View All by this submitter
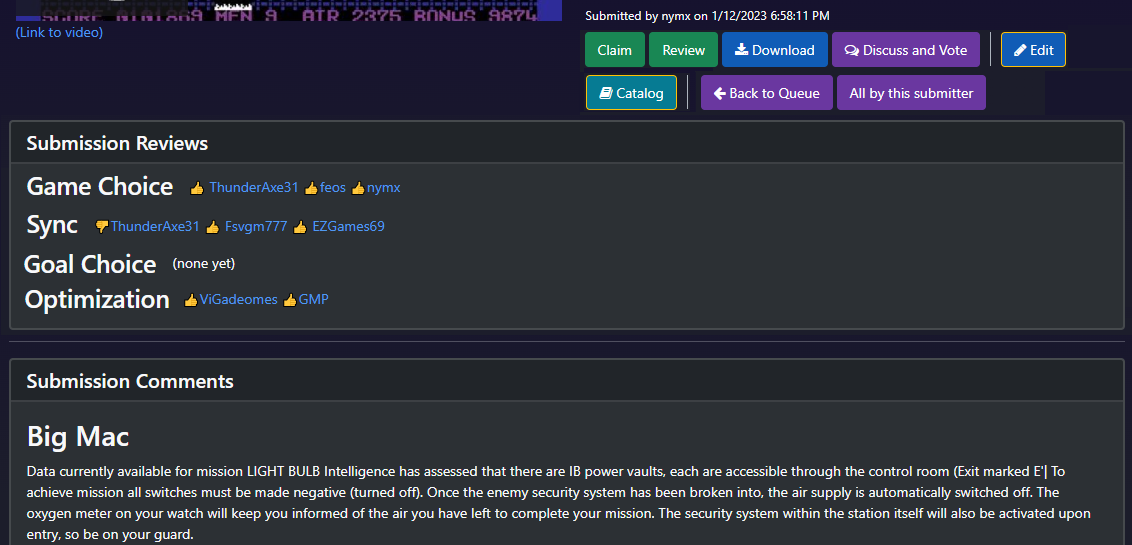Screen dimensions: 1132x545 coord(911,93)
